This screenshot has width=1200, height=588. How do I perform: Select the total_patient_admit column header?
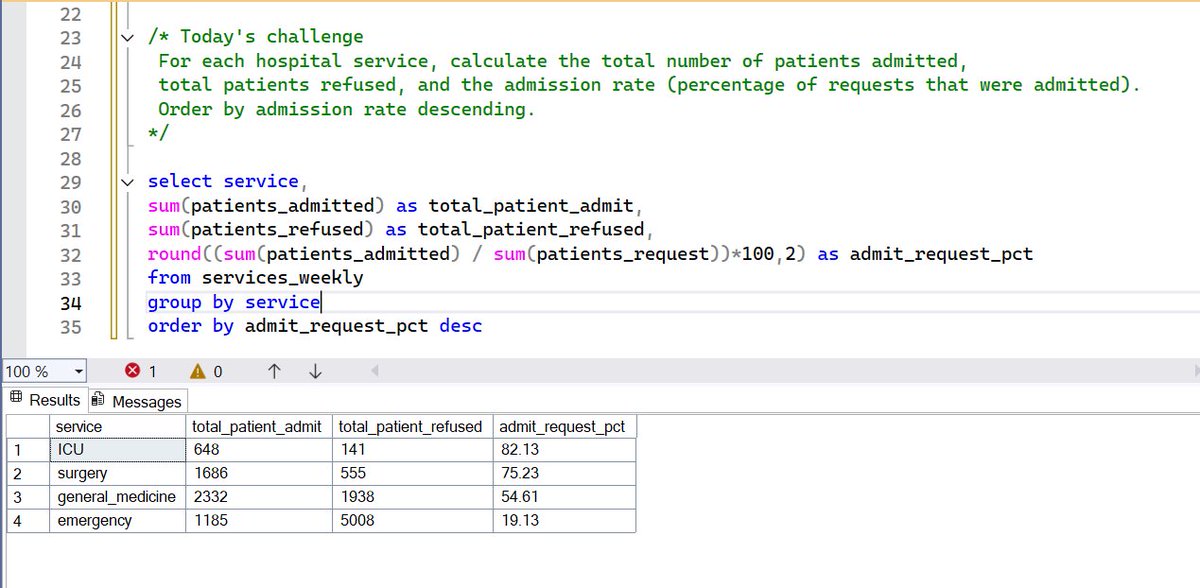pos(260,427)
